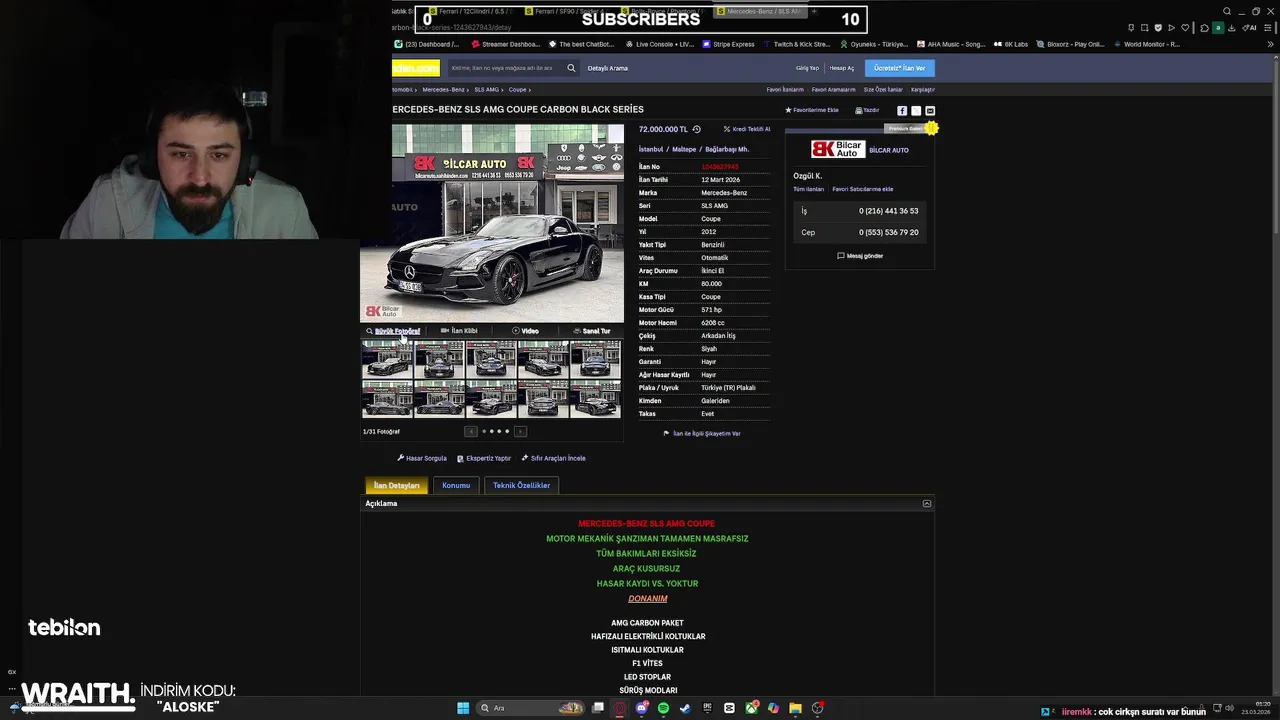Open Discord from taskbar
The image size is (1280, 720).
[641, 708]
